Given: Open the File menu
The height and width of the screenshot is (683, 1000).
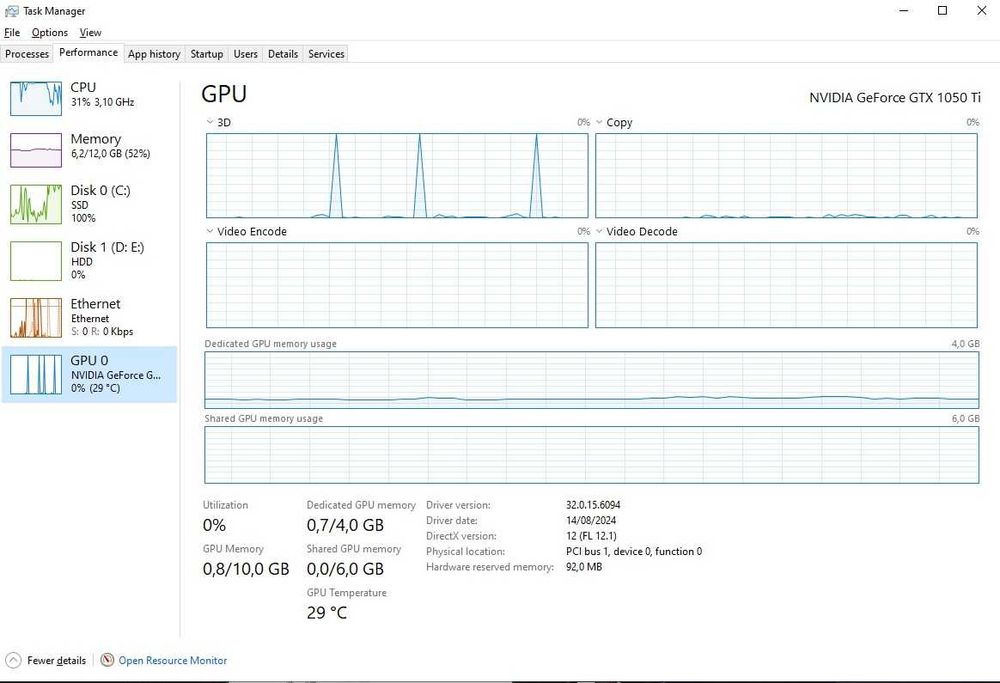Looking at the screenshot, I should pos(12,32).
